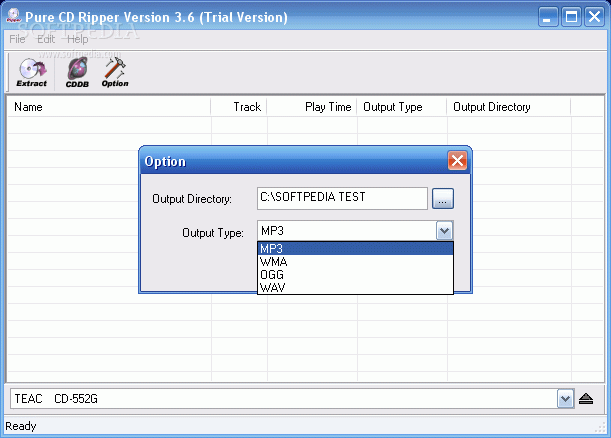Click the Output Type: label

(213, 233)
